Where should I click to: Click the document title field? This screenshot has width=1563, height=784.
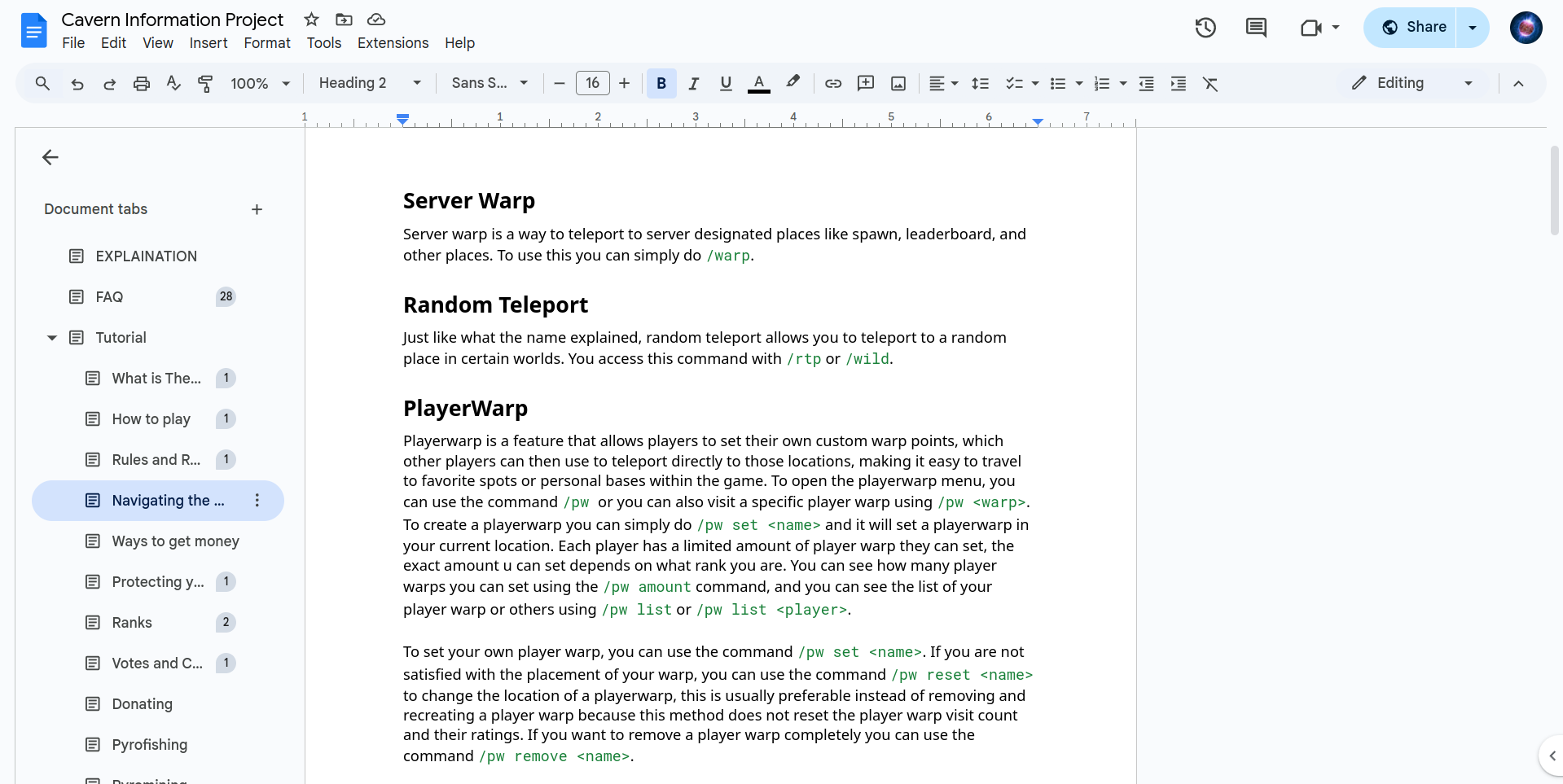pyautogui.click(x=173, y=20)
